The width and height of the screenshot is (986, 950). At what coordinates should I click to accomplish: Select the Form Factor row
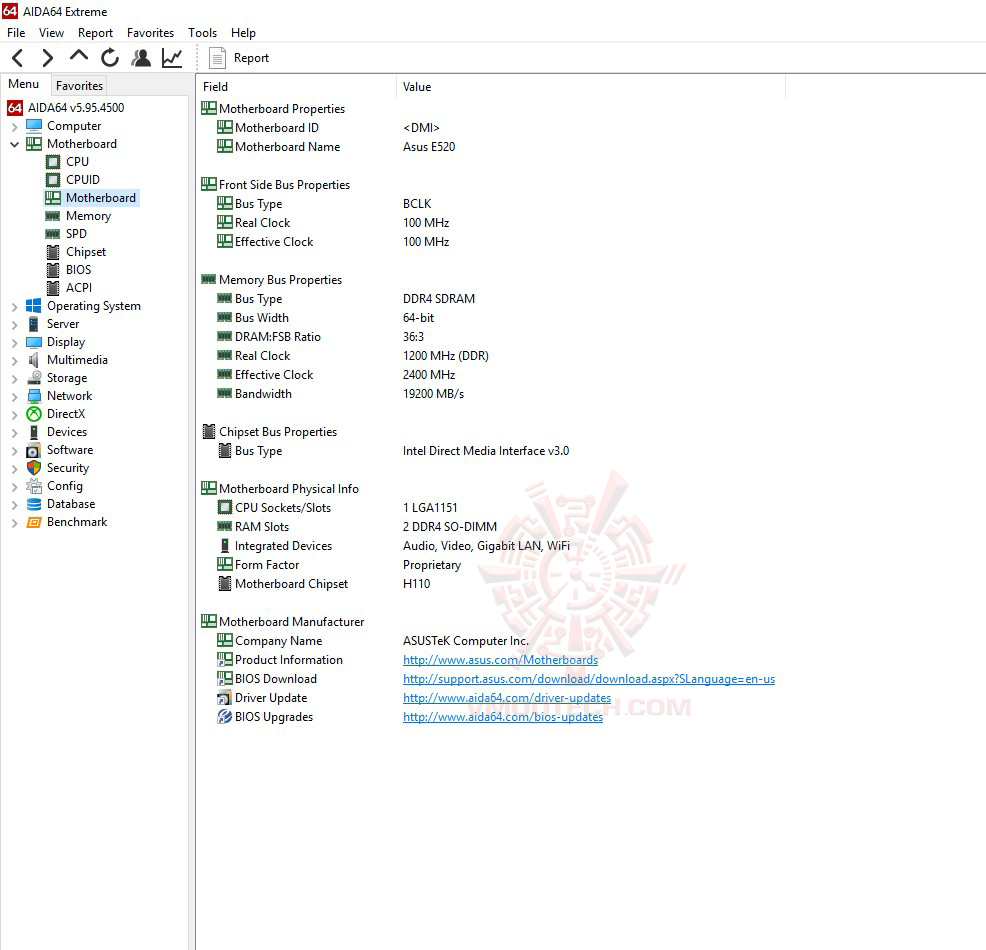coord(492,565)
